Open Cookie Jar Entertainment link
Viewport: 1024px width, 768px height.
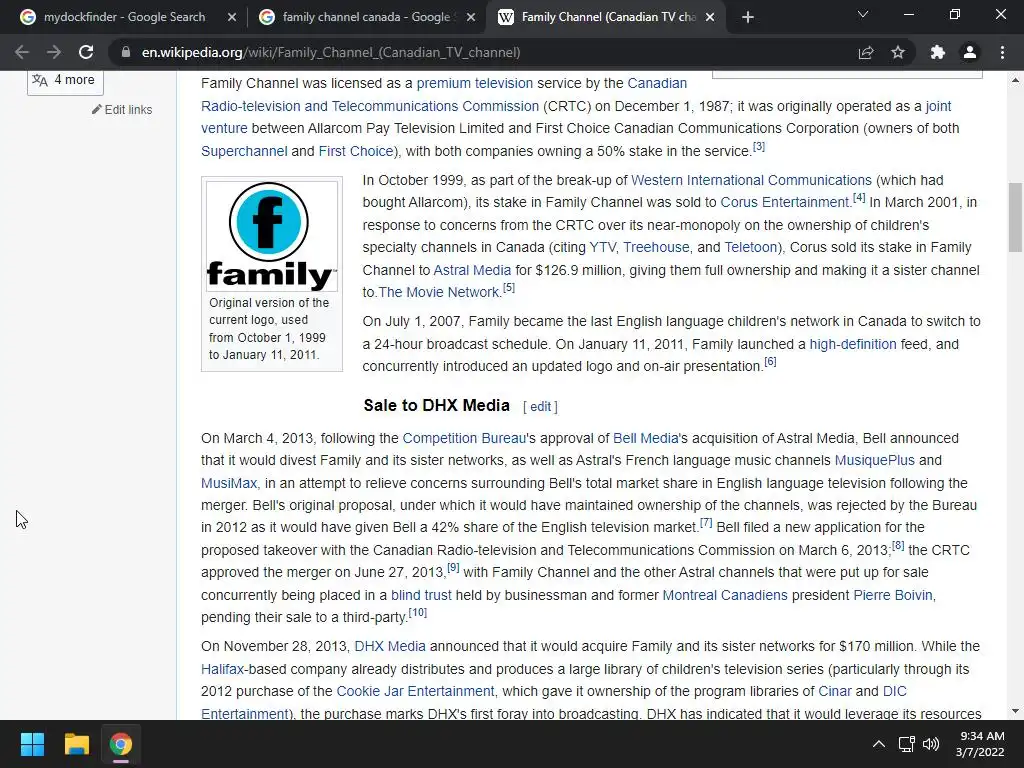pos(415,691)
